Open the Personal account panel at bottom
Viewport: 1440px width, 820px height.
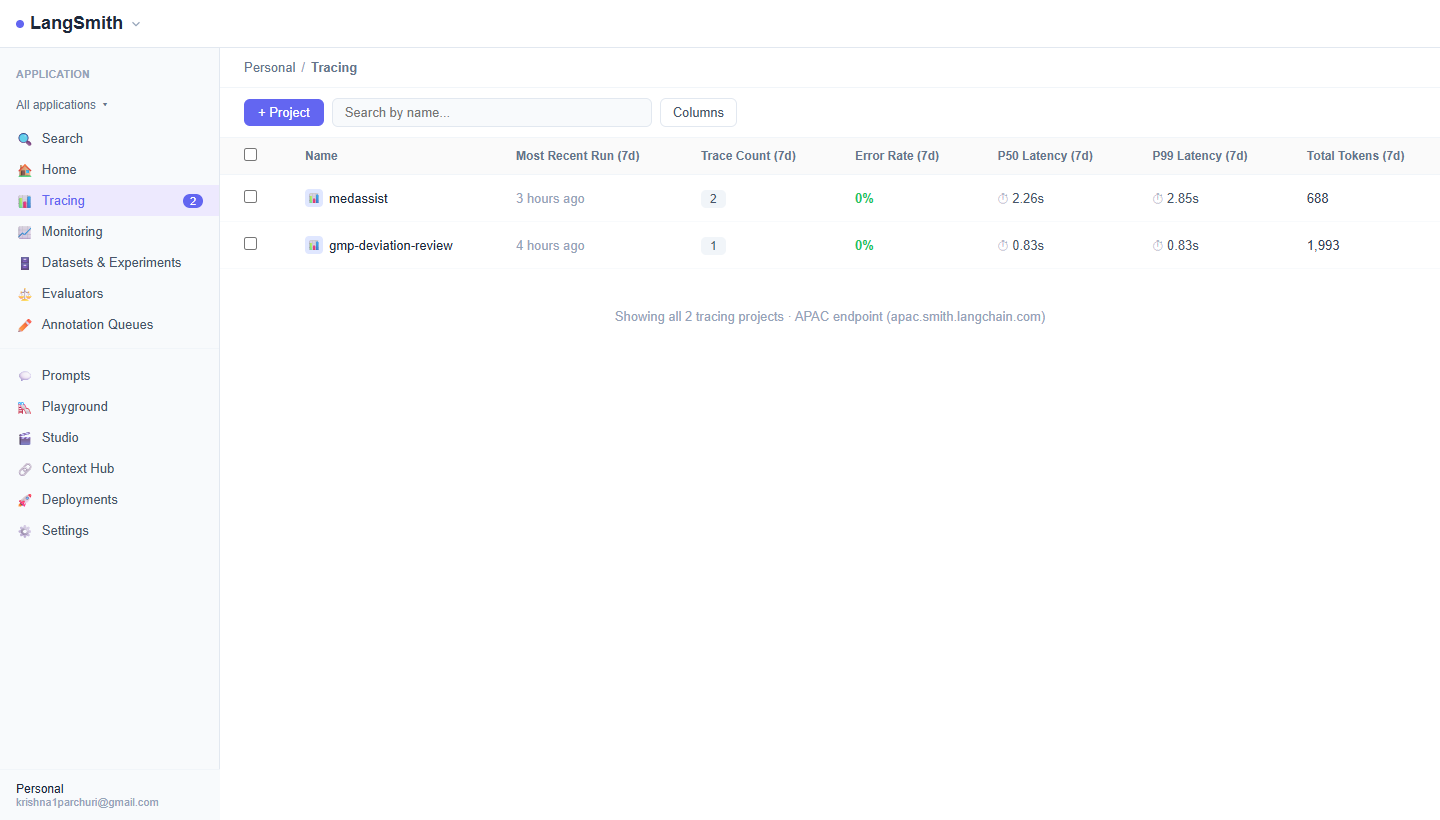[110, 795]
